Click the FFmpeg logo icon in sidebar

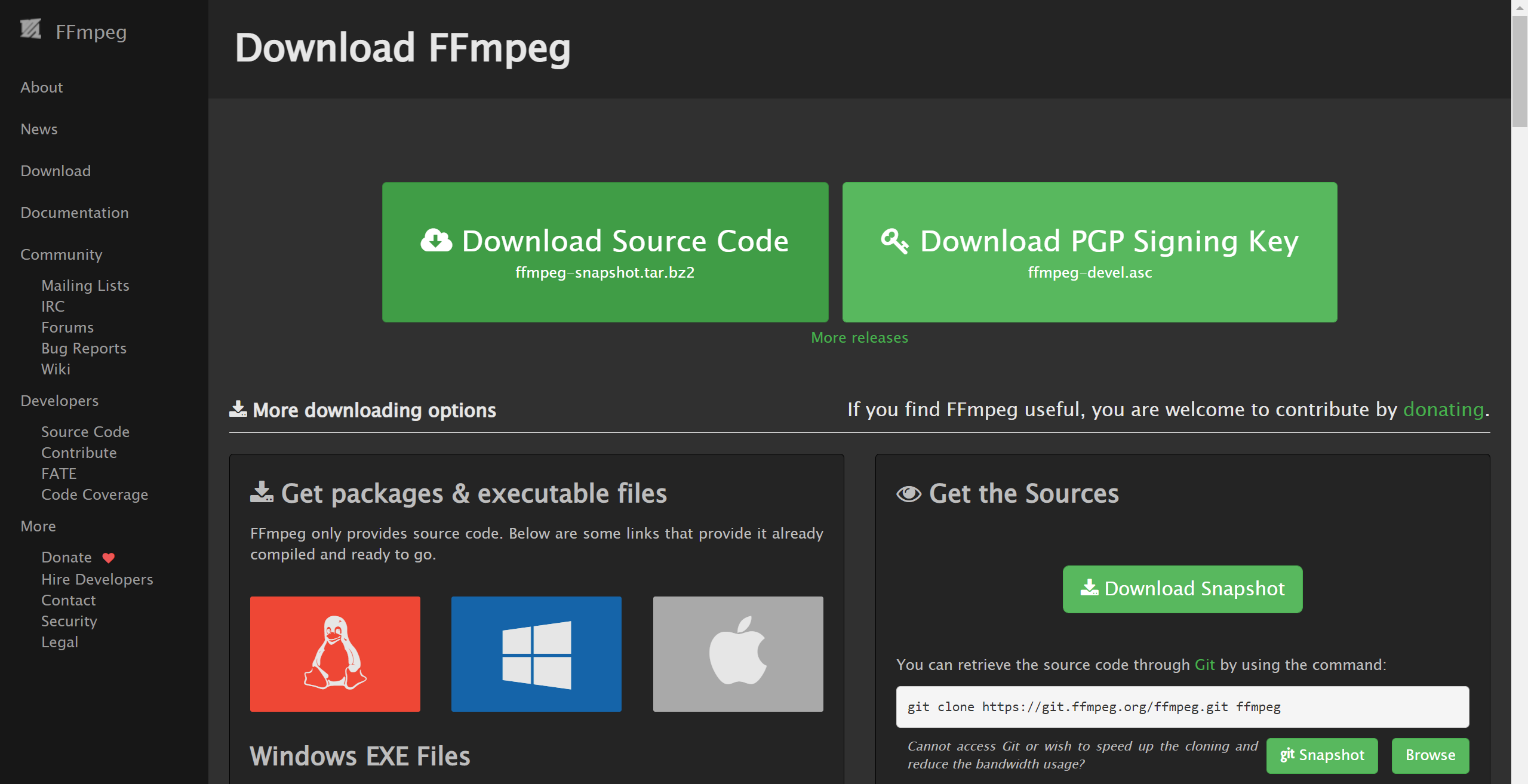click(30, 30)
